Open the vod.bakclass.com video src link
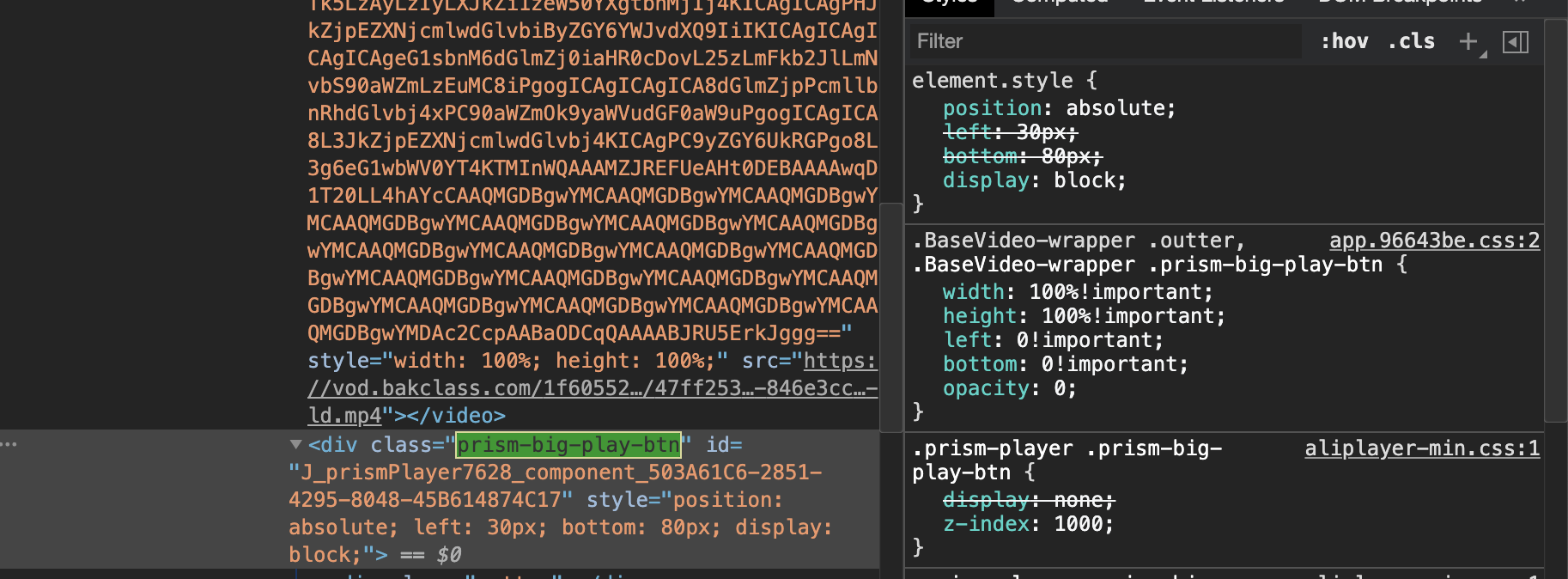 tap(593, 388)
